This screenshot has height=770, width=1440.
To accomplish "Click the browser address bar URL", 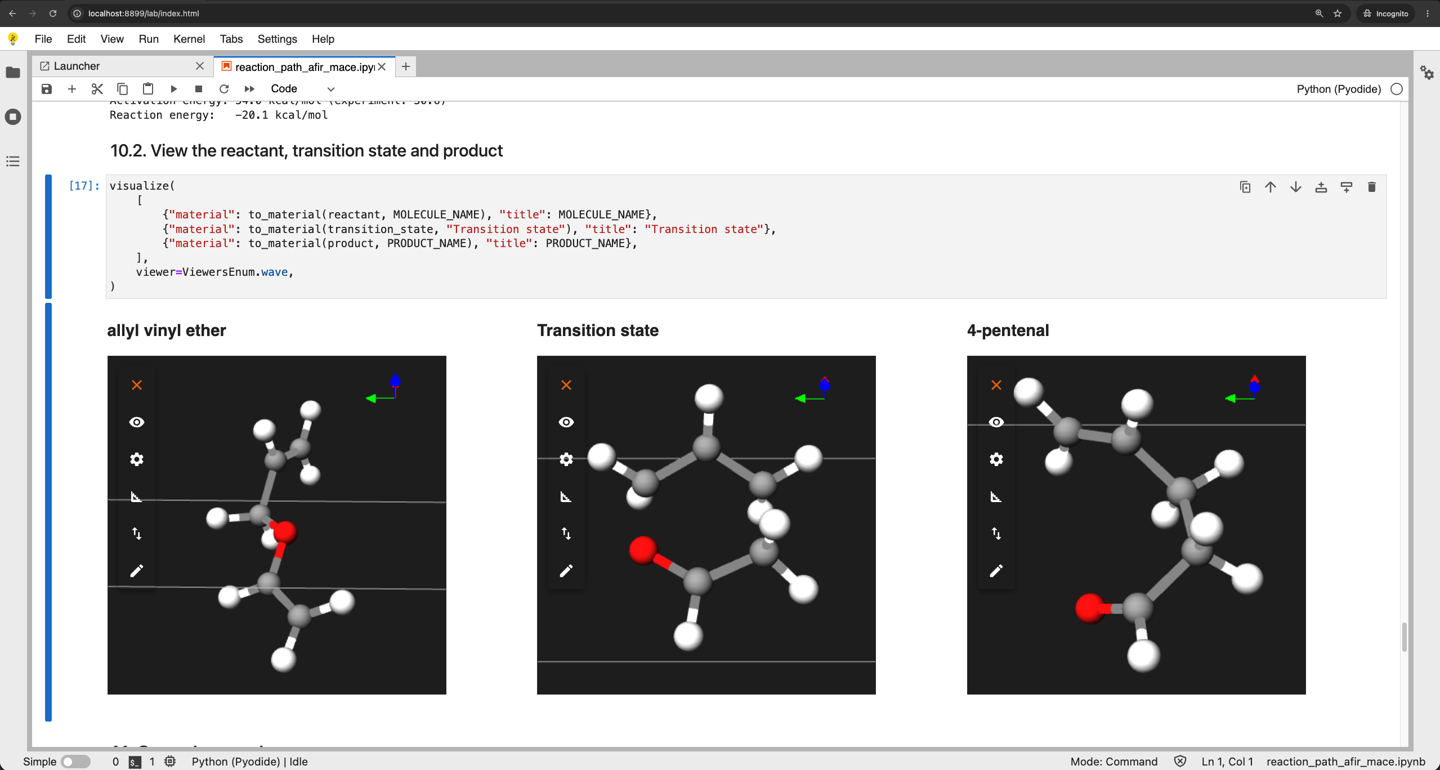I will coord(143,14).
